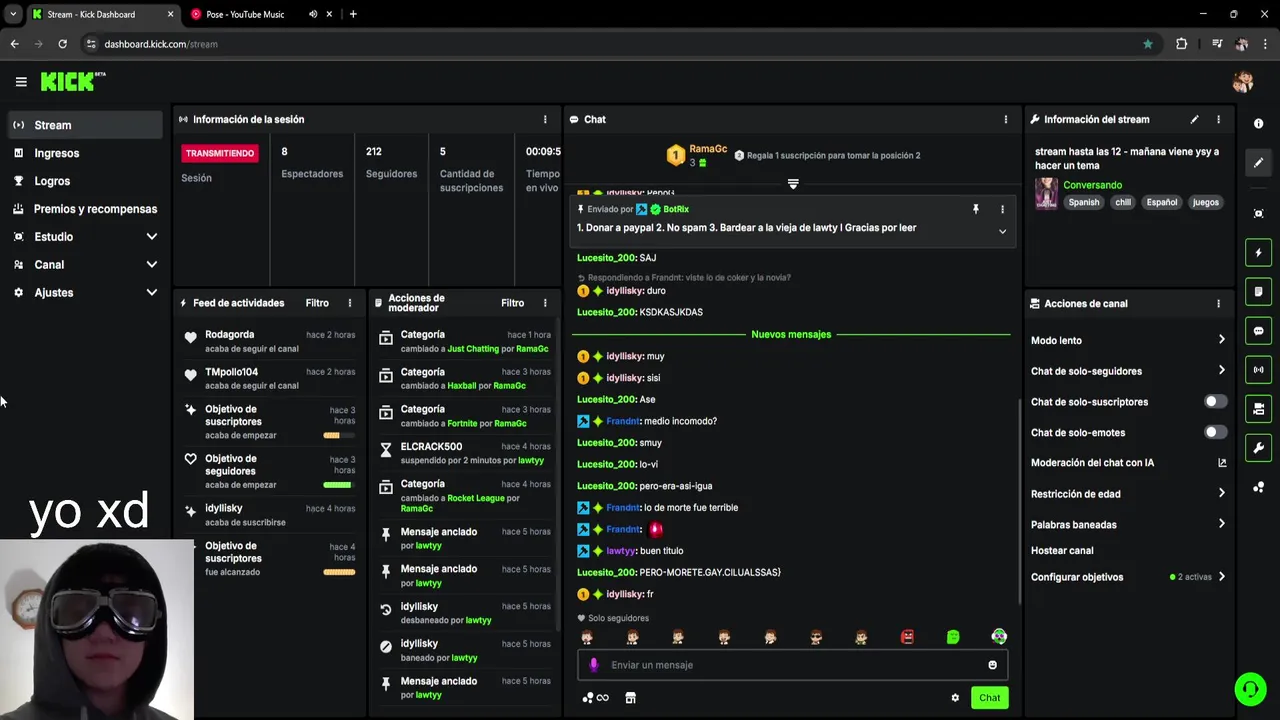Insert the green blob emote
1280x720 pixels.
pyautogui.click(x=953, y=637)
